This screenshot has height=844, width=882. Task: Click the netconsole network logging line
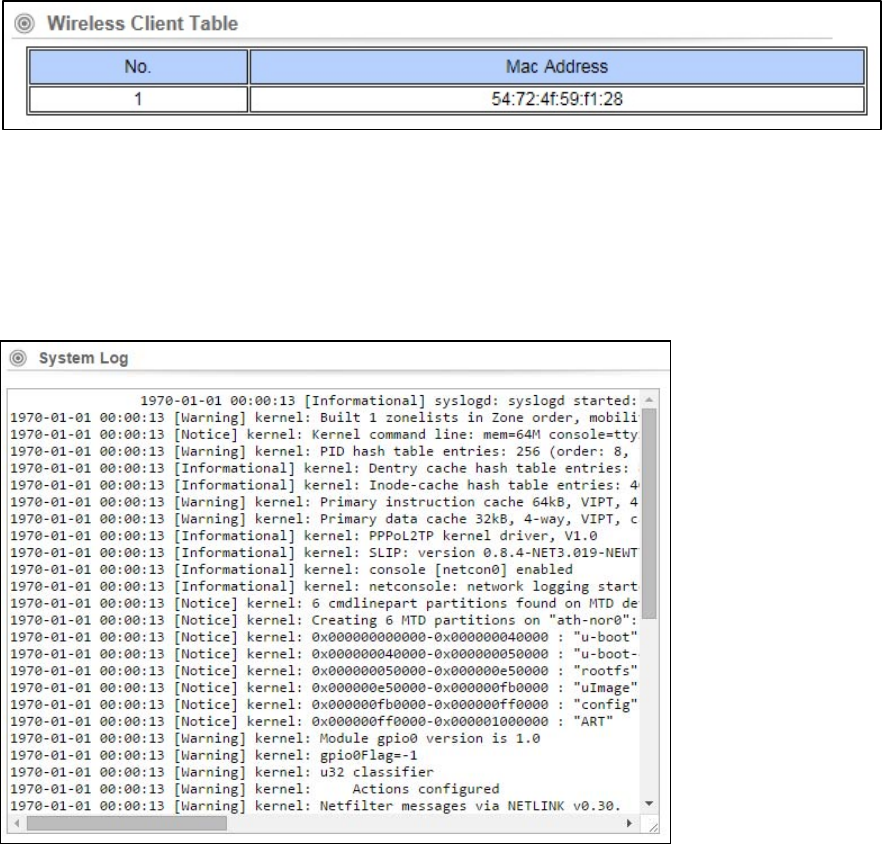click(324, 586)
